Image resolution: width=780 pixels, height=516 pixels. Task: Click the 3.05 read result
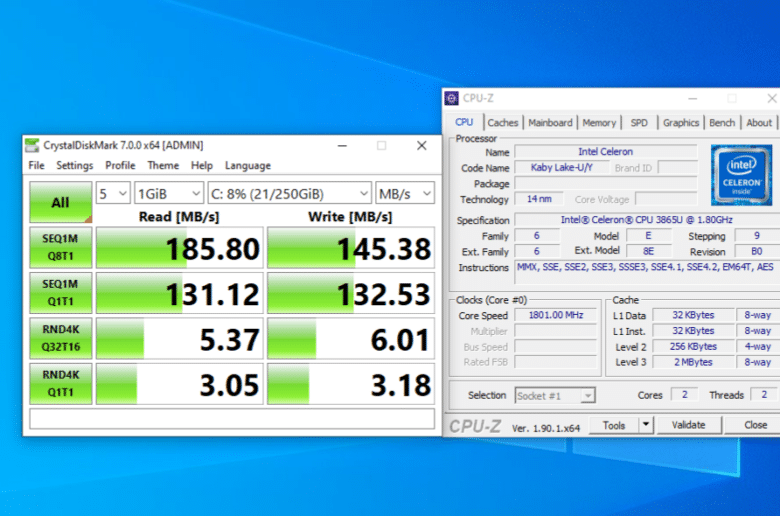point(180,384)
